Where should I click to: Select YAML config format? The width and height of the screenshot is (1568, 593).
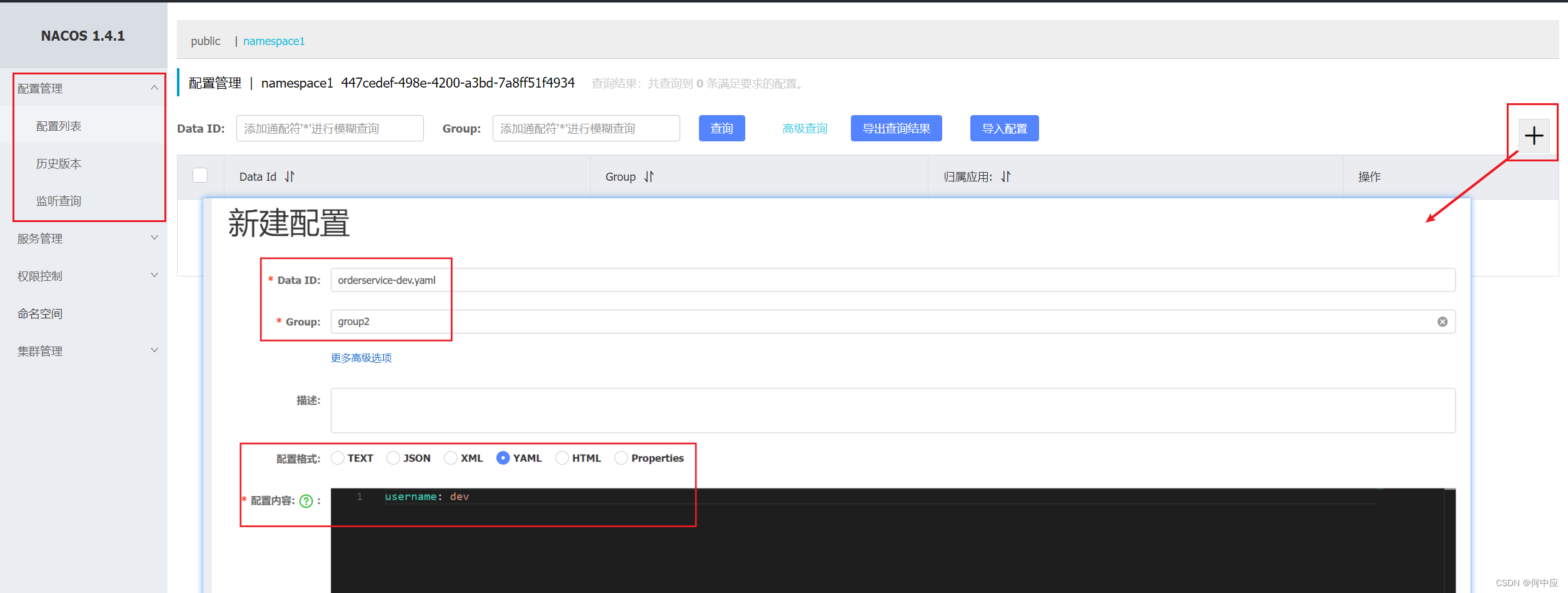point(503,458)
